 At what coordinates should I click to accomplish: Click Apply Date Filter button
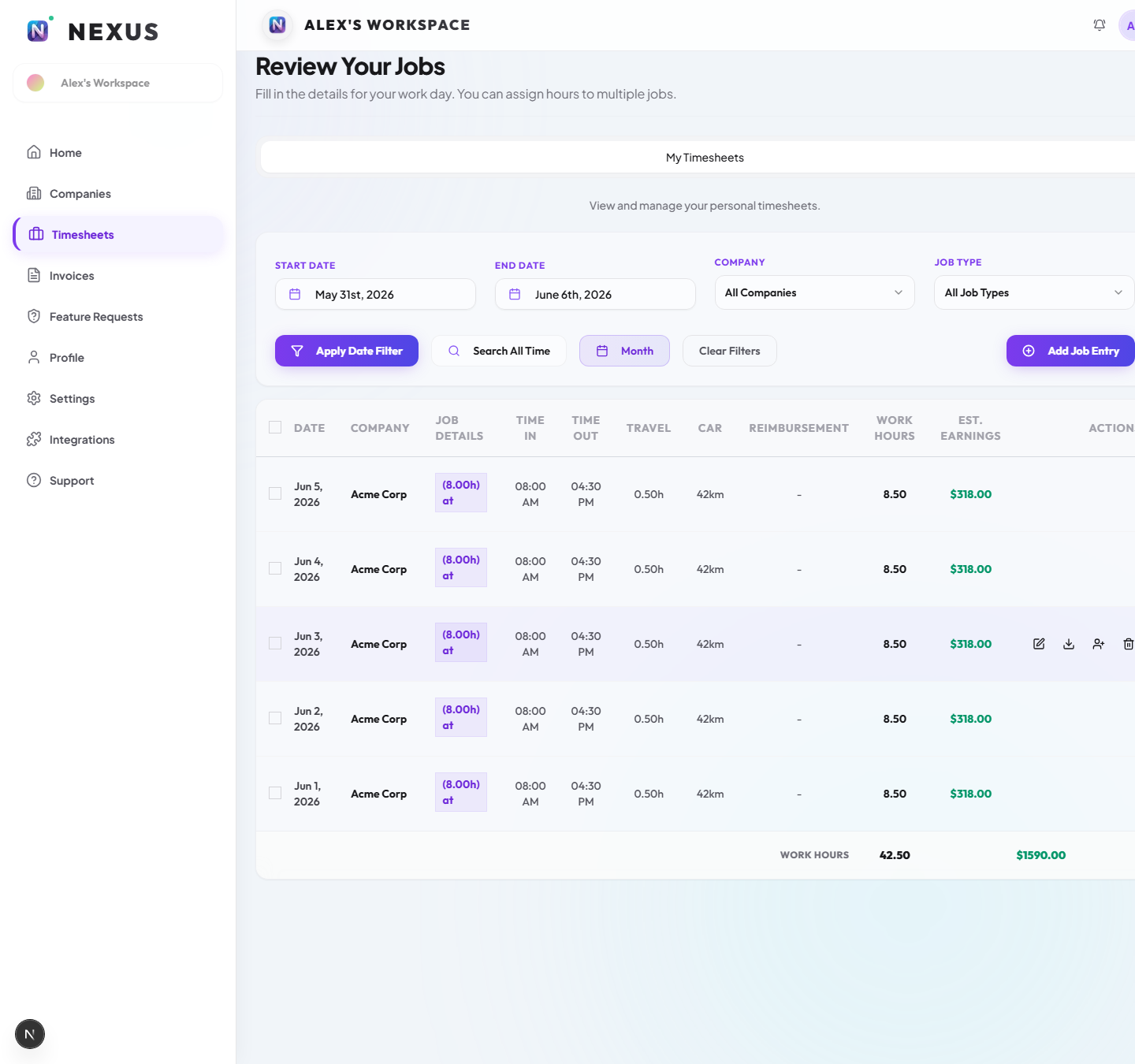click(x=347, y=351)
